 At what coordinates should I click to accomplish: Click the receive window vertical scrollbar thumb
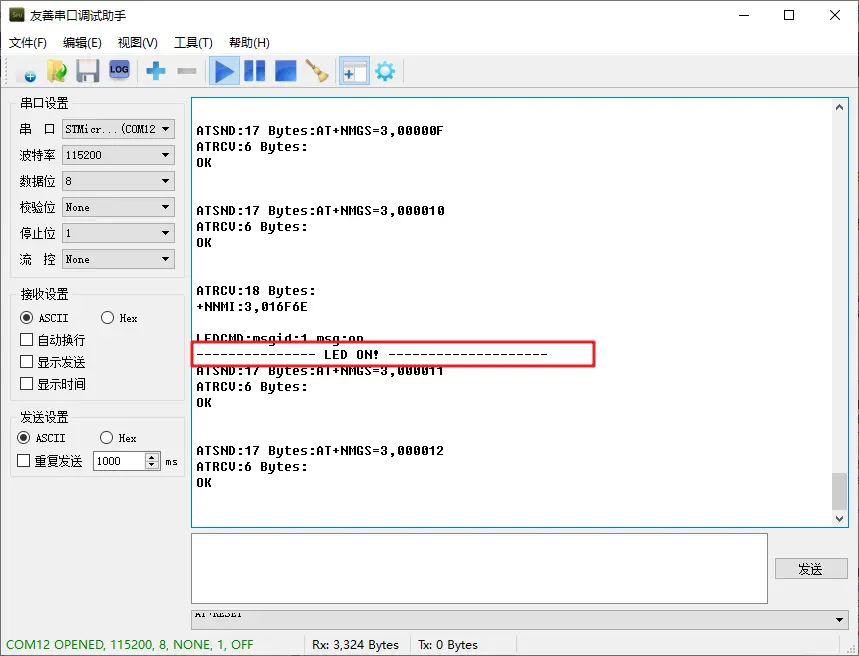click(839, 492)
